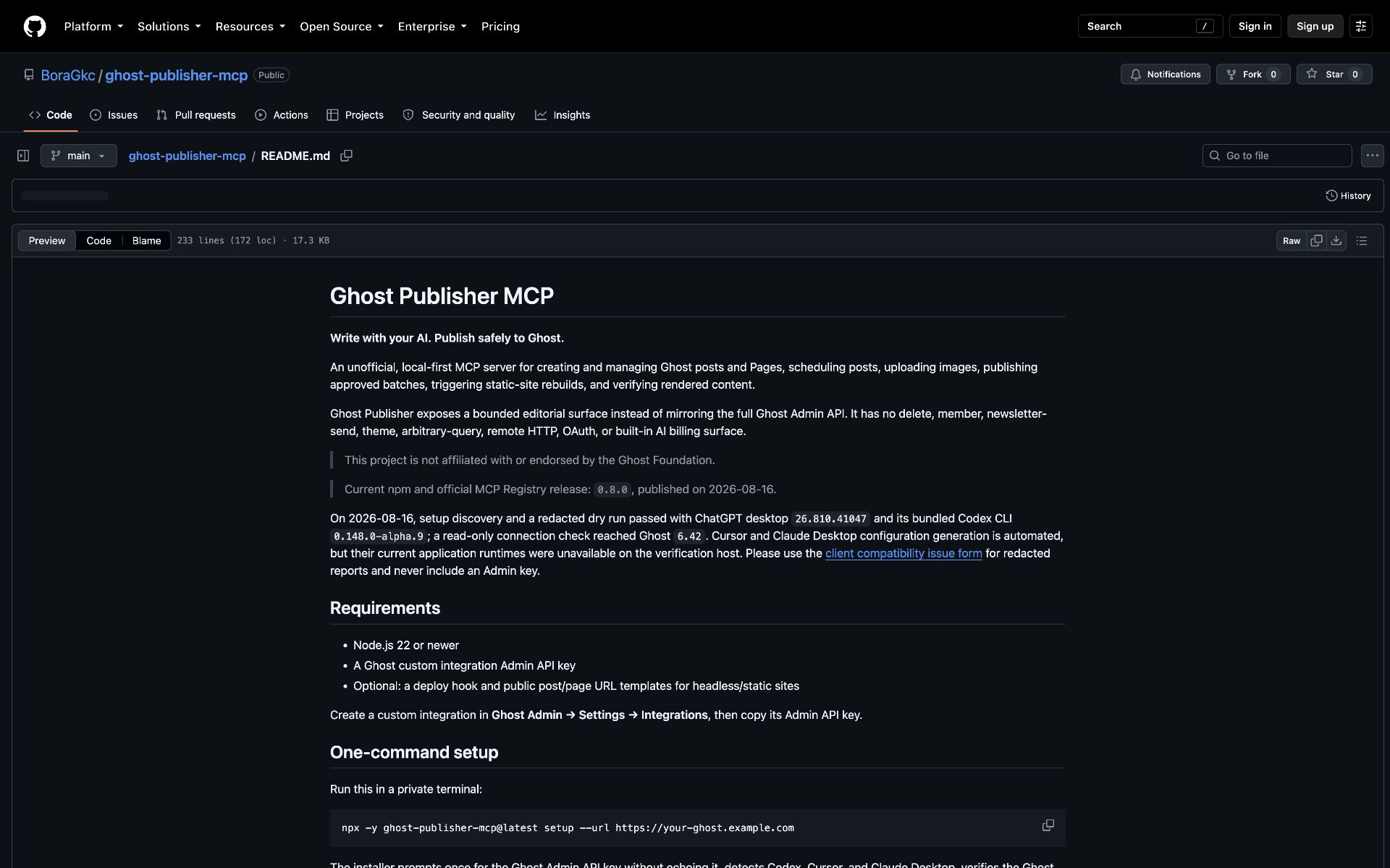
Task: Click the '233 lines (172 loc)' file info
Action: coord(227,240)
